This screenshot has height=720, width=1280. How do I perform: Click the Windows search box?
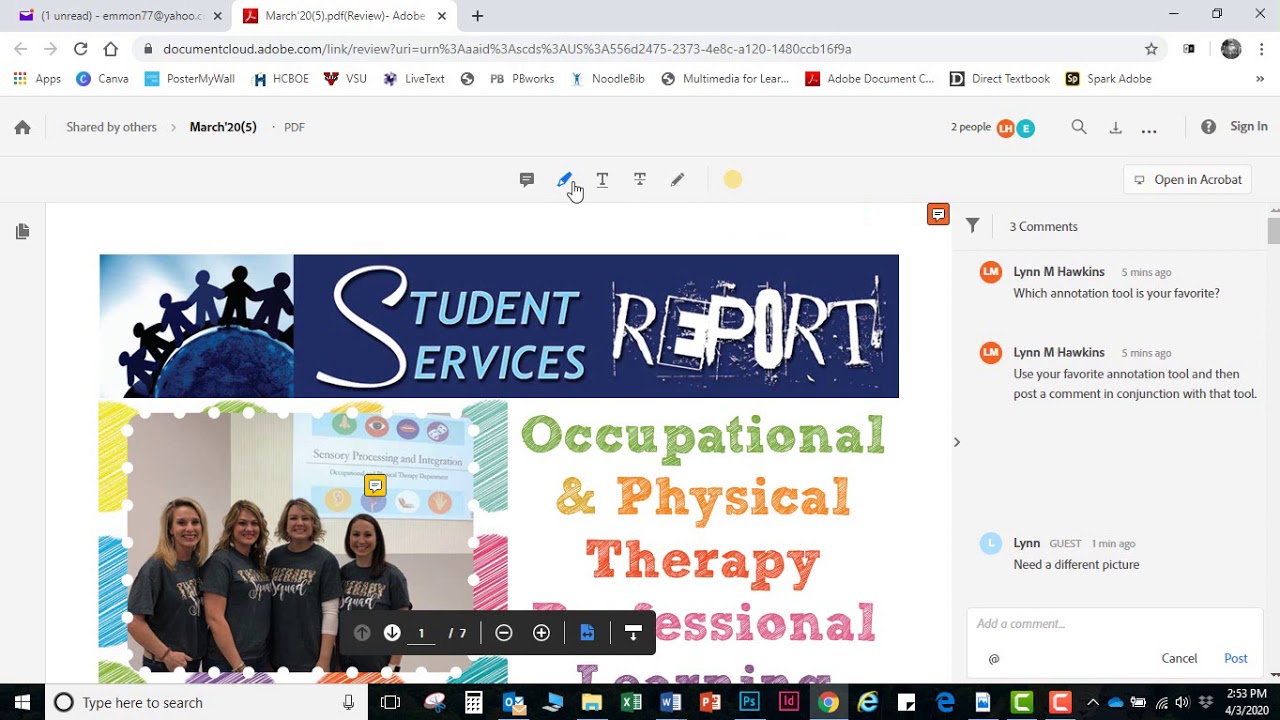click(205, 702)
